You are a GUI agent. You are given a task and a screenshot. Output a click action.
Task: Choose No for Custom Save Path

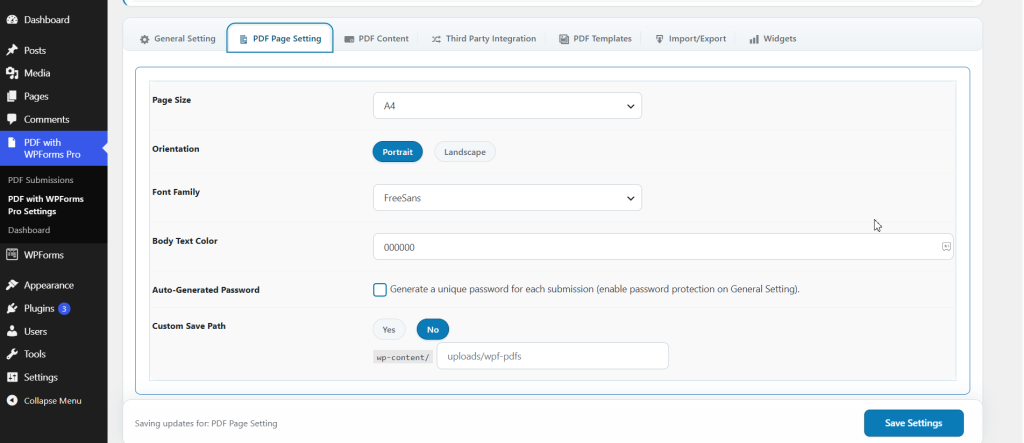[x=433, y=329]
